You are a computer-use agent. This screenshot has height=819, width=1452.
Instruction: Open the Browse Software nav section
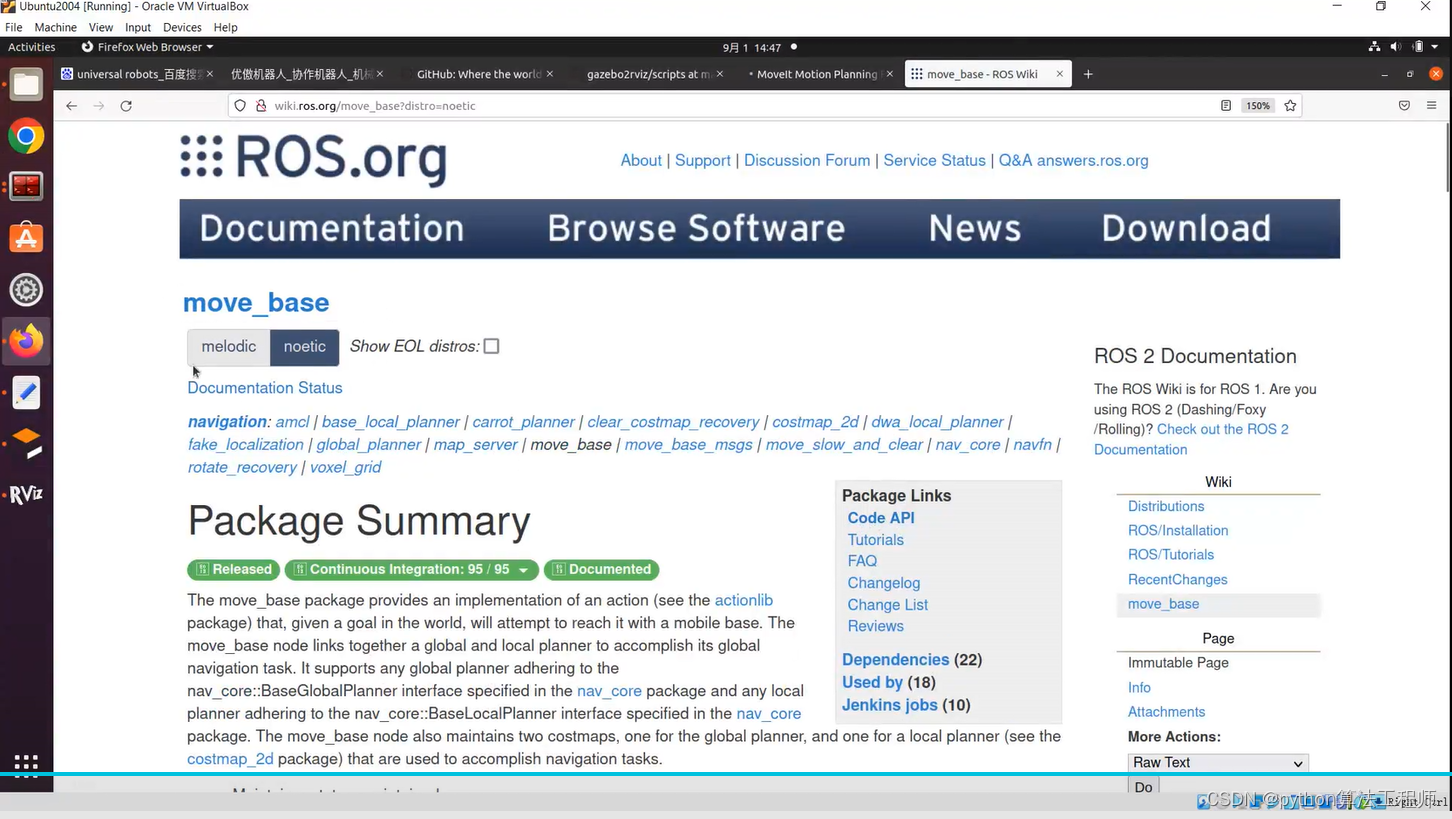coord(696,228)
